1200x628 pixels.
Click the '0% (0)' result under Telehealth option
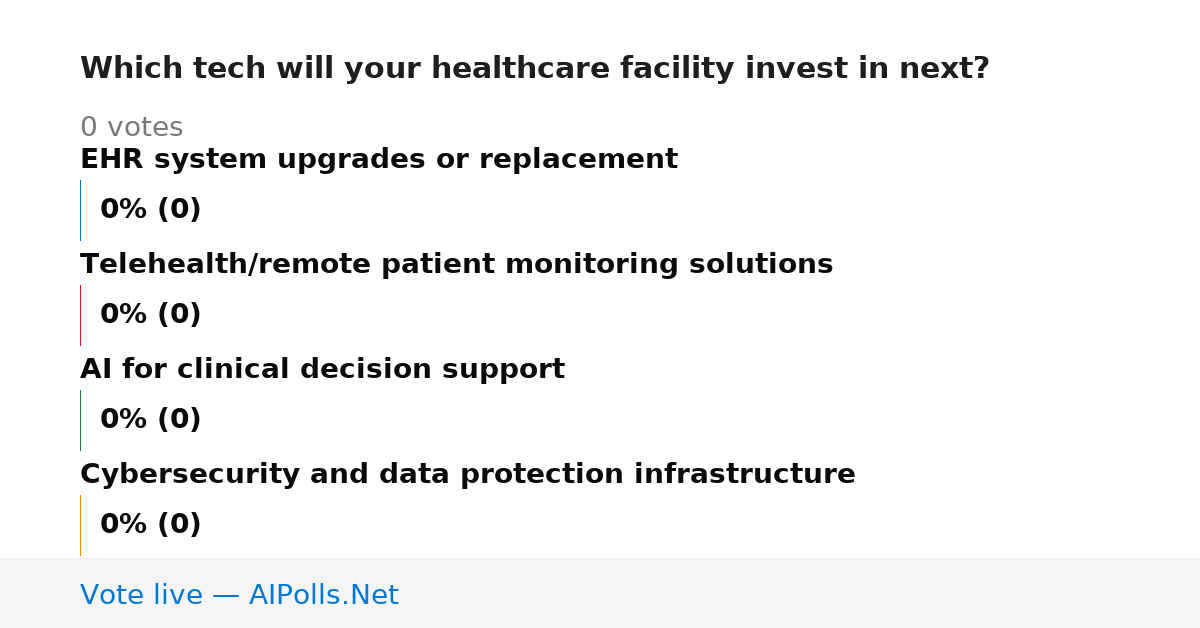point(150,315)
